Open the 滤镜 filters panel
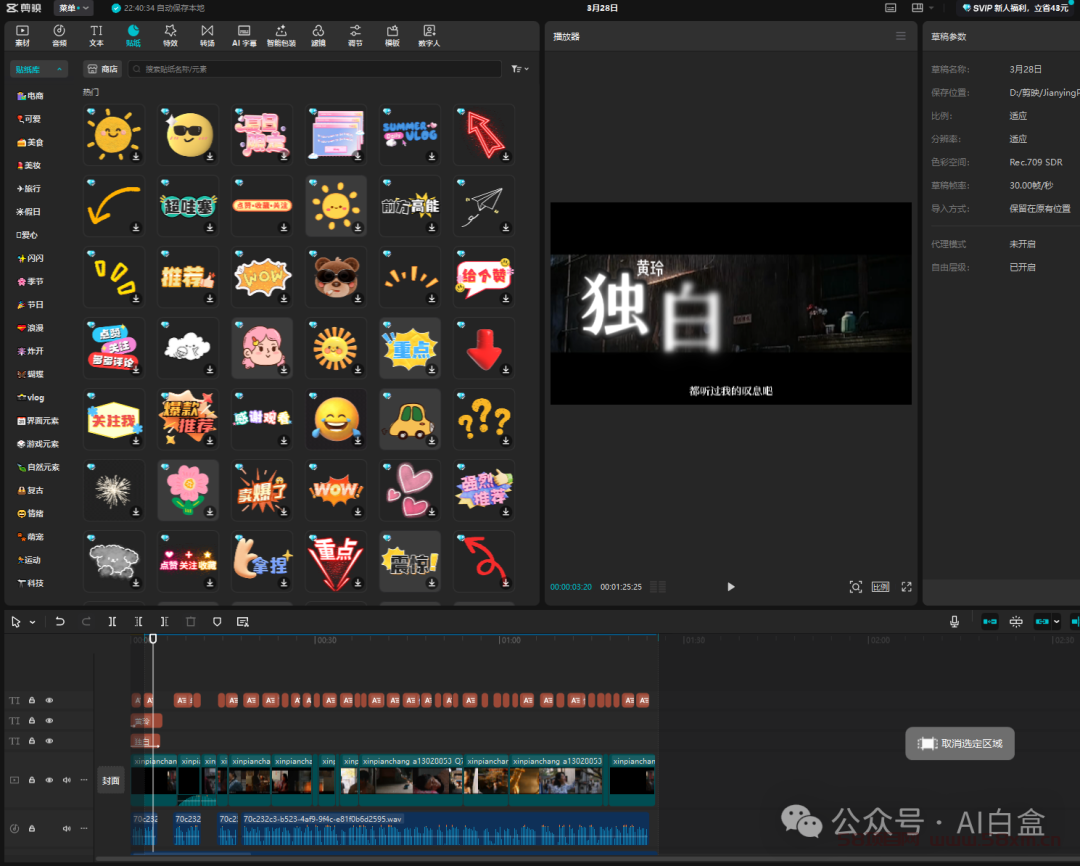 (318, 36)
